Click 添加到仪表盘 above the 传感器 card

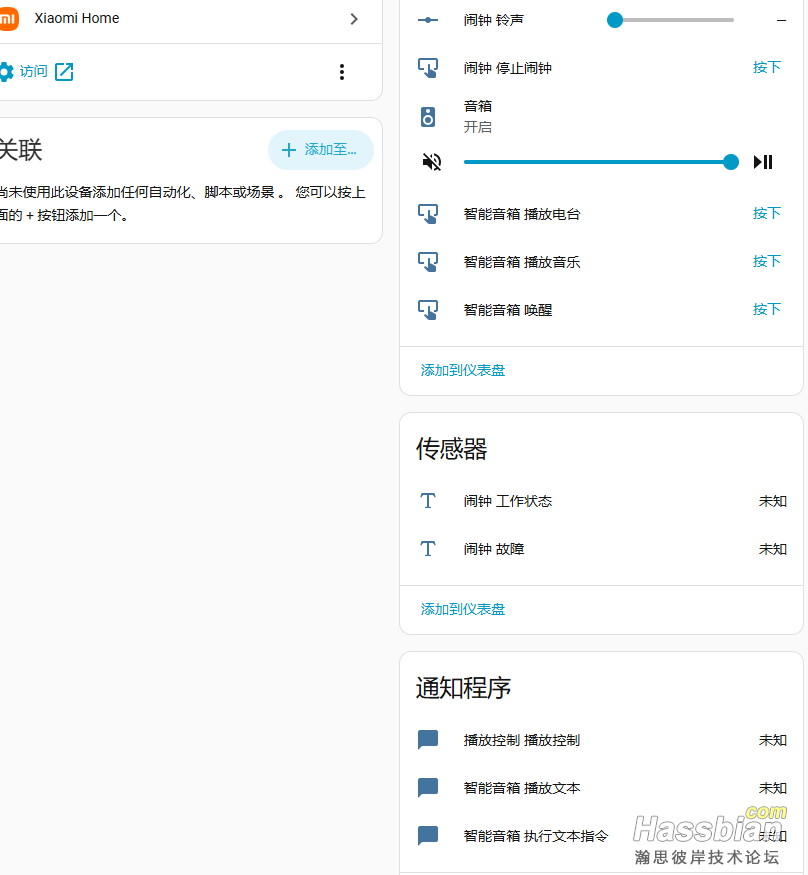coord(463,370)
